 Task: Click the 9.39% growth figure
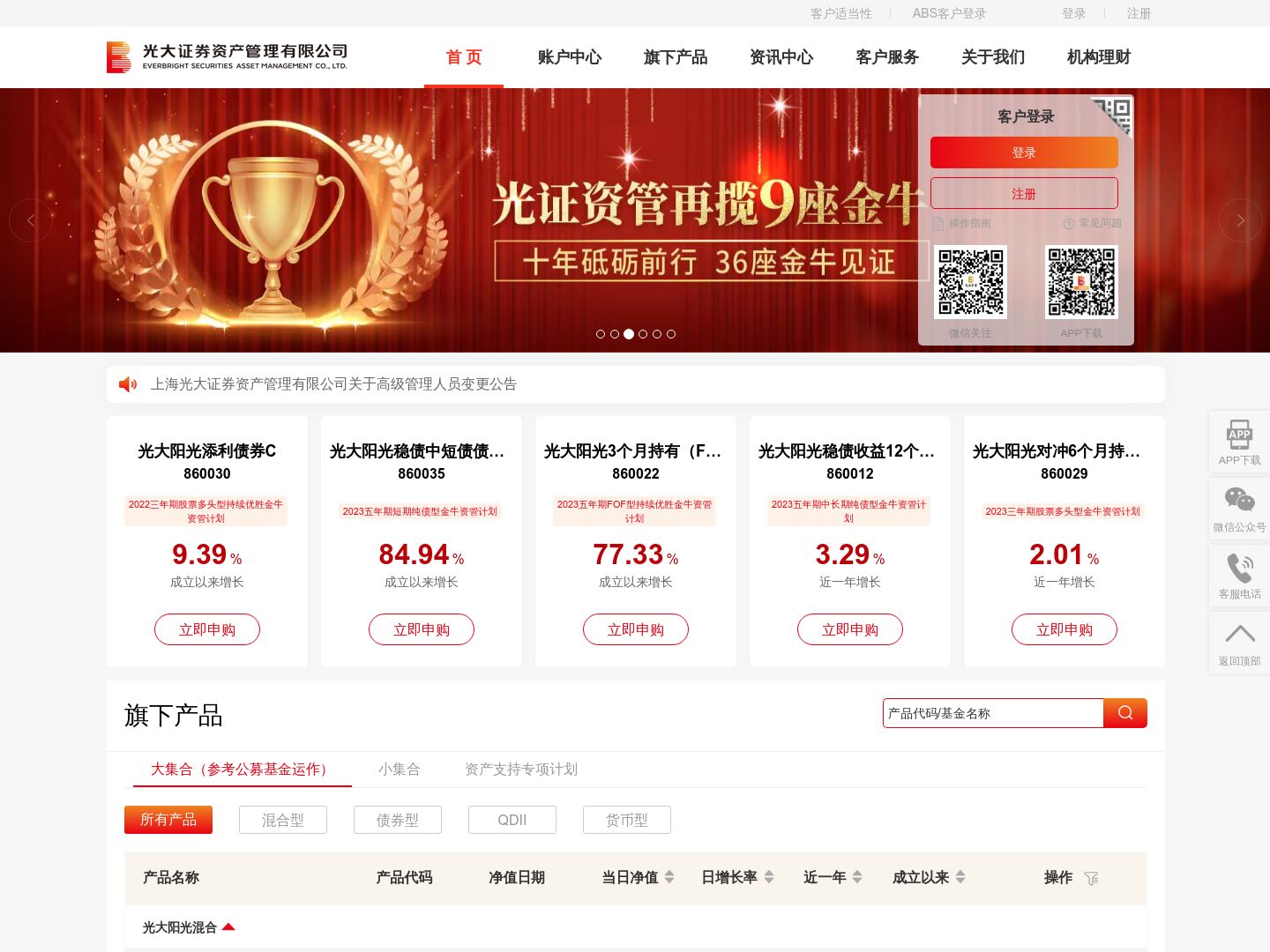[x=207, y=554]
